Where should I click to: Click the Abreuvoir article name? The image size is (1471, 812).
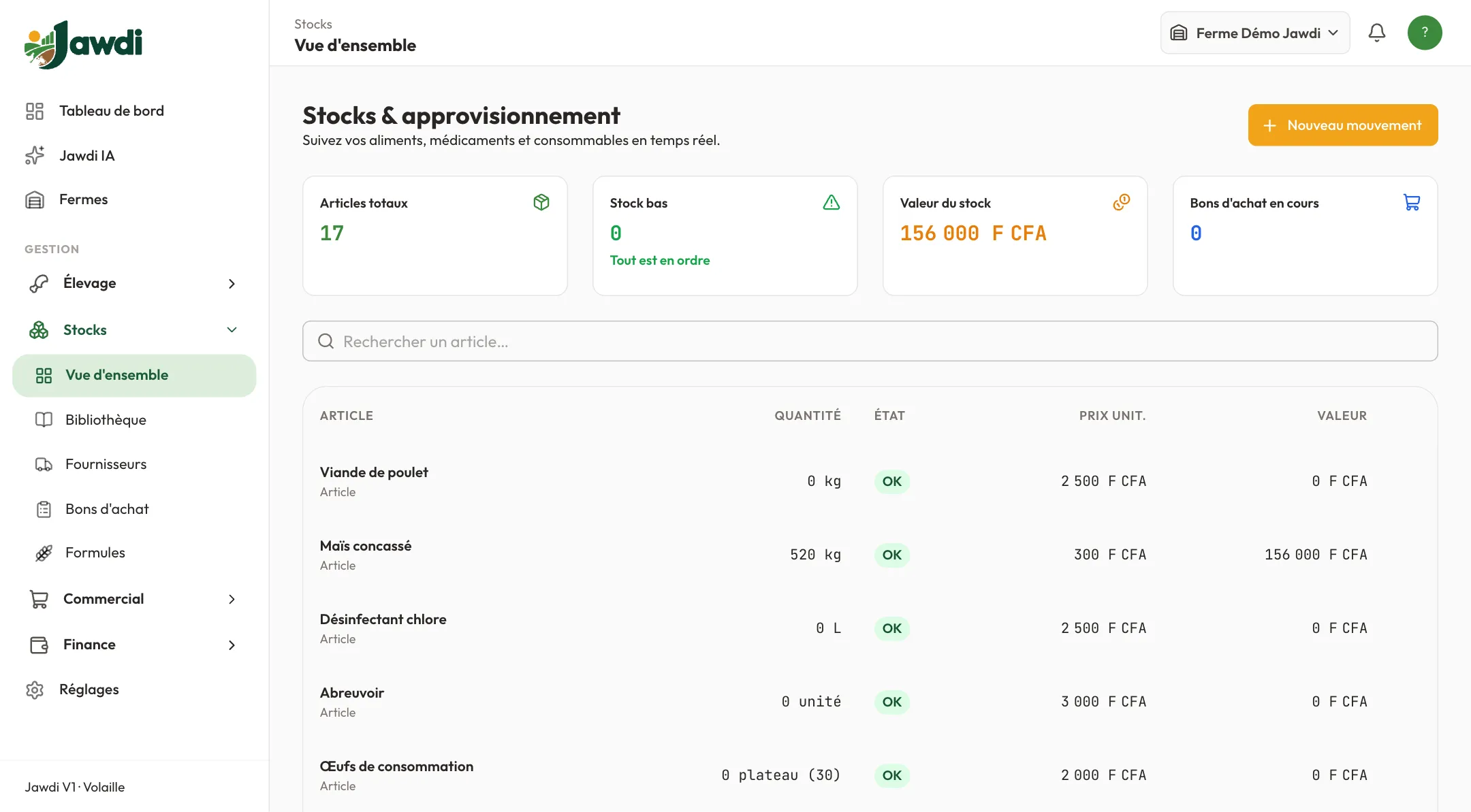[x=352, y=693]
